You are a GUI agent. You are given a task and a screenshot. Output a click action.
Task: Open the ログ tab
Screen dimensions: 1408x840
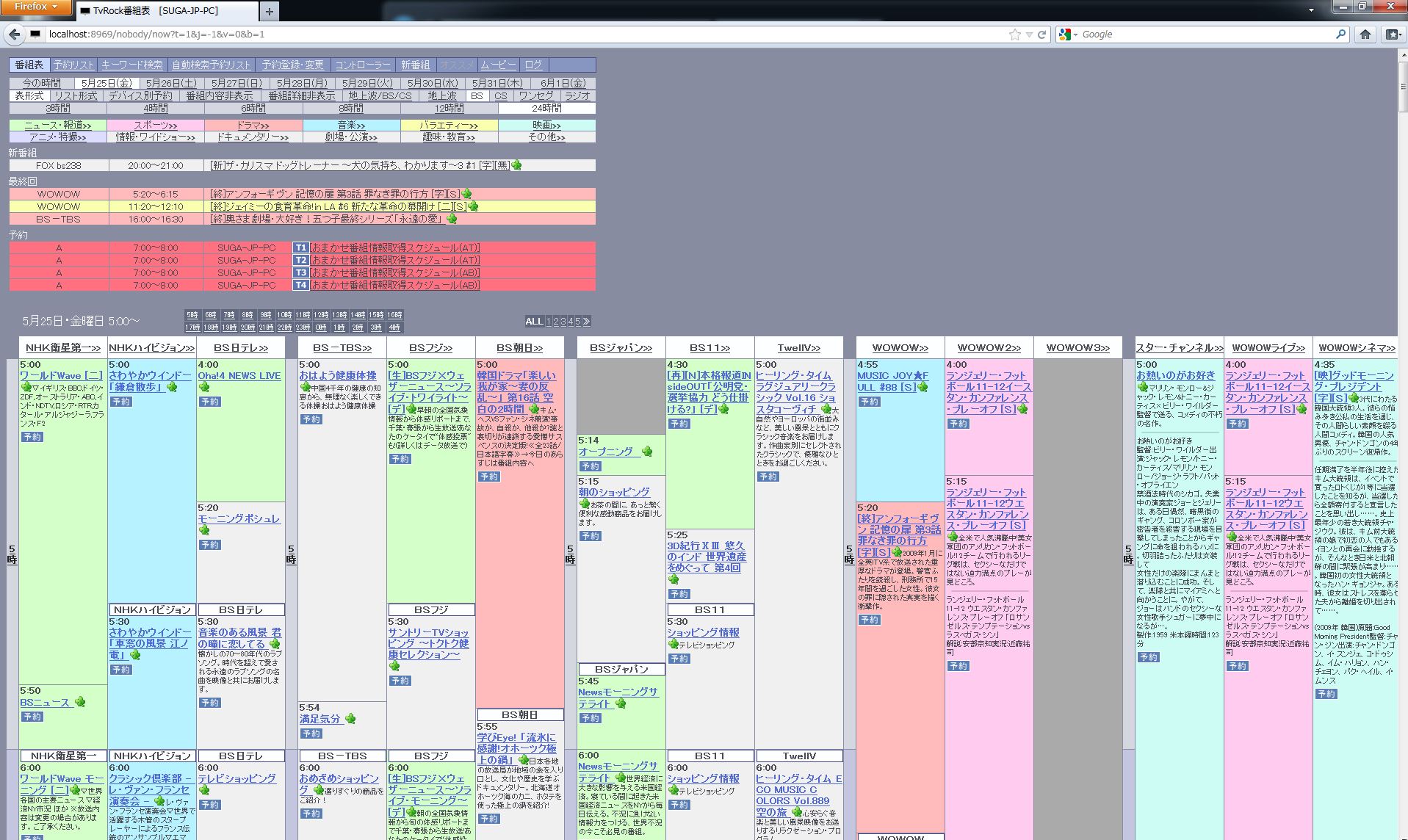534,65
